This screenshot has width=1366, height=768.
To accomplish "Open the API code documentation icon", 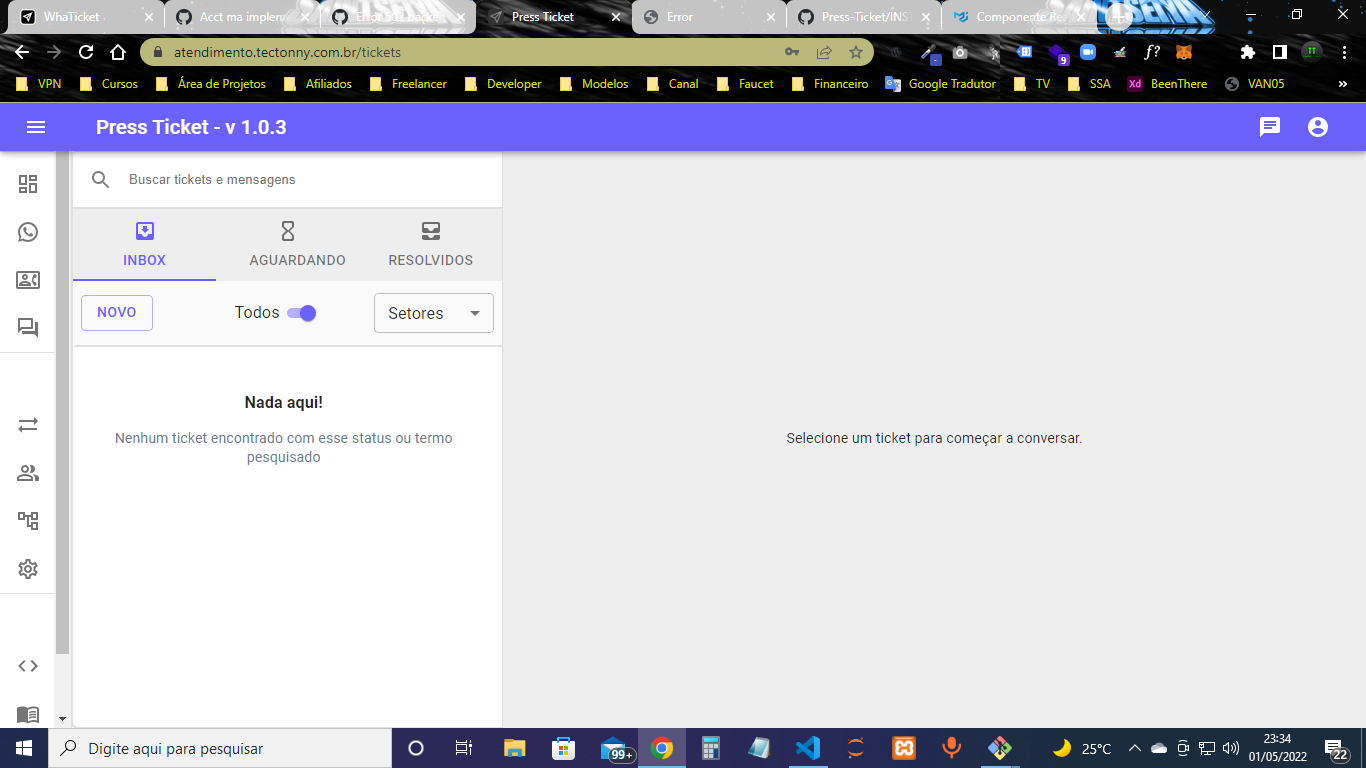I will coord(27,665).
